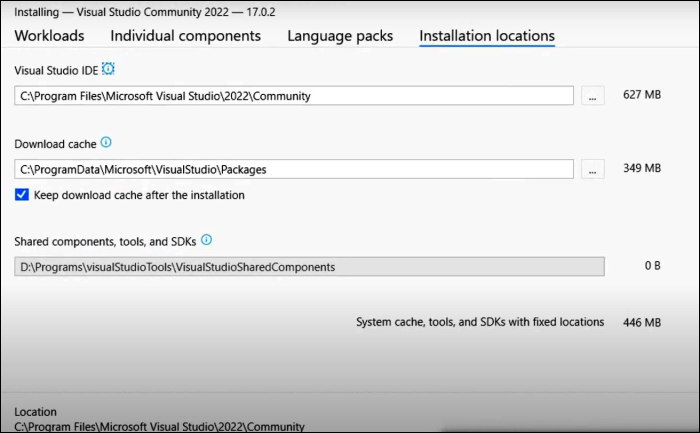
Task: Click the Download cache info icon
Action: point(106,143)
